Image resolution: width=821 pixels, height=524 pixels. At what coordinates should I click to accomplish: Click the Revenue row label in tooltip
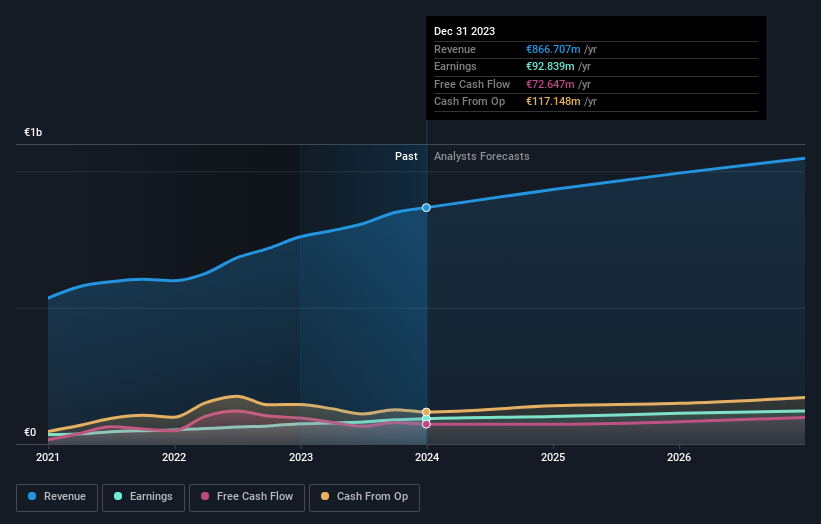[455, 49]
